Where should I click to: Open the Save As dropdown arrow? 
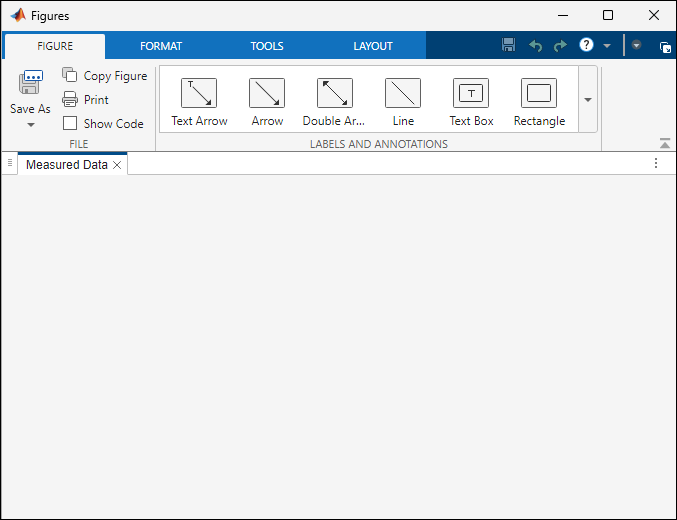pos(31,125)
